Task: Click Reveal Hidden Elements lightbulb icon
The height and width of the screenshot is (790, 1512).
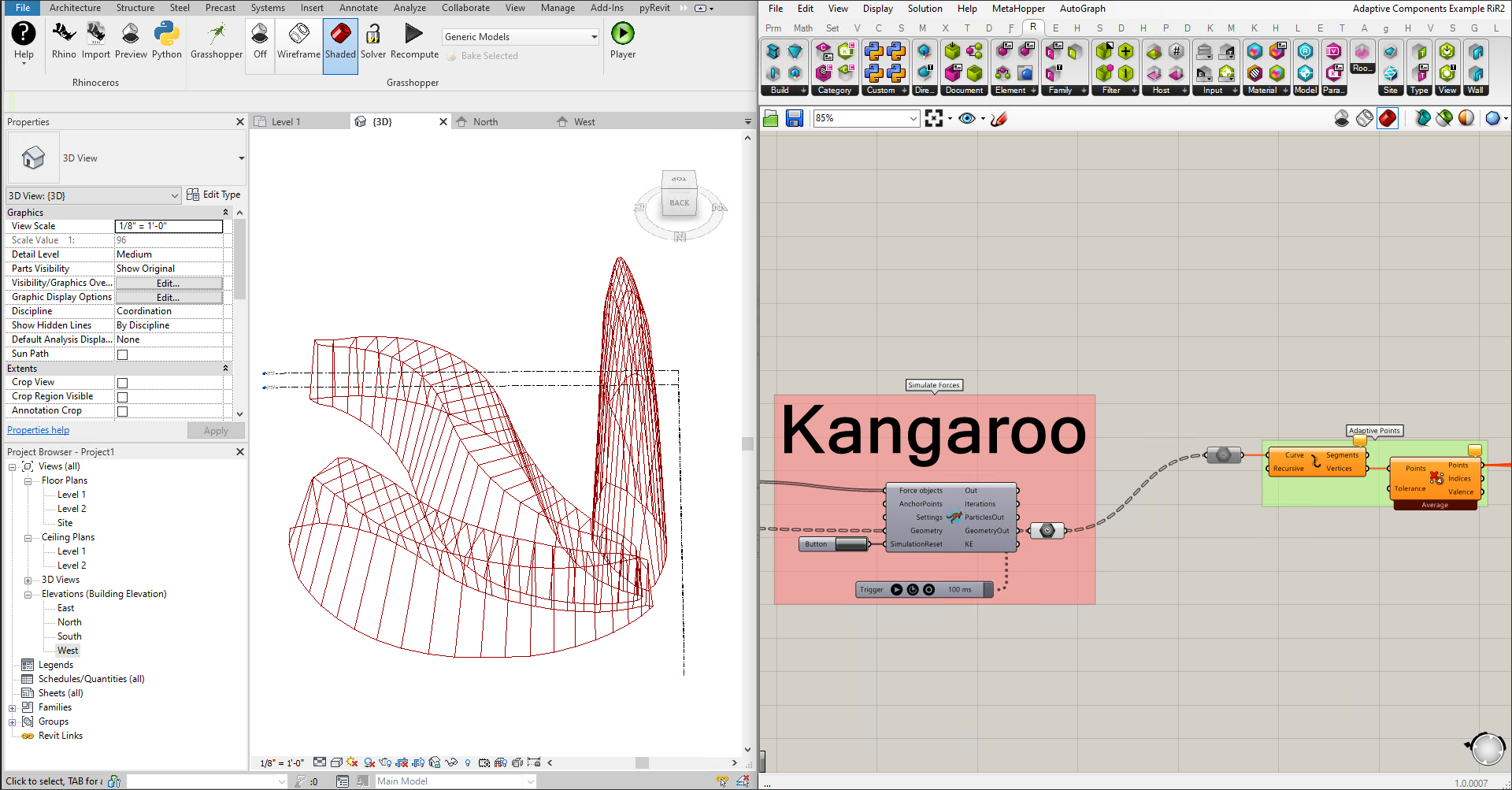Action: pyautogui.click(x=468, y=762)
